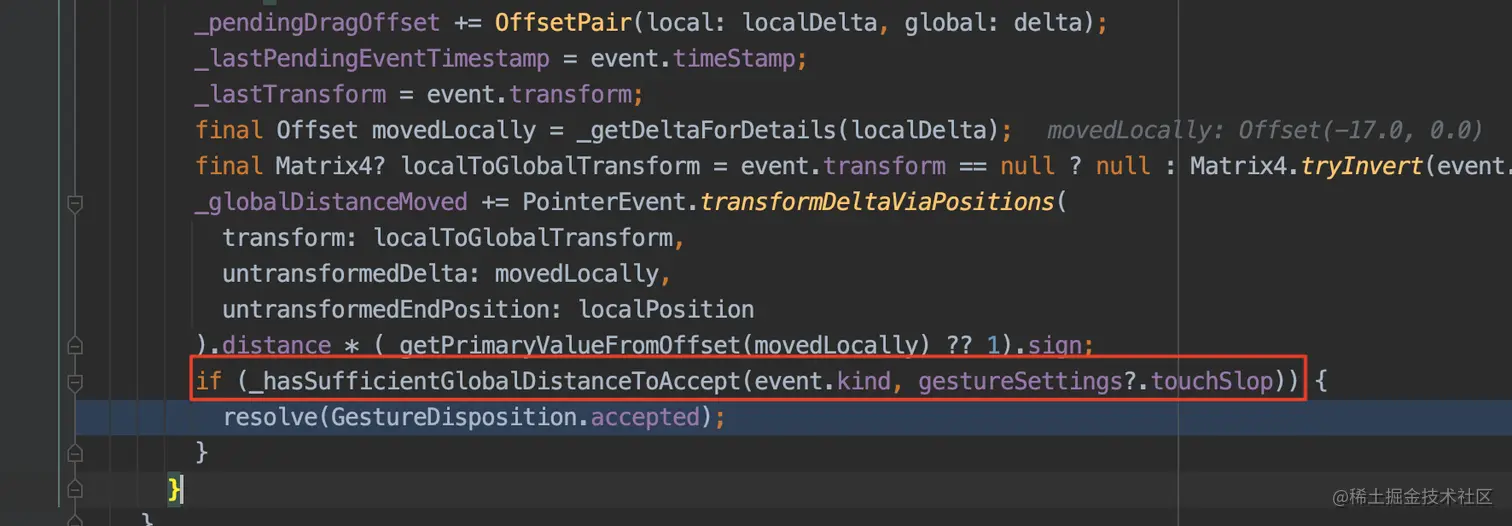
Task: Click the _lastPendingEventTimestamp variable
Action: click(x=372, y=59)
